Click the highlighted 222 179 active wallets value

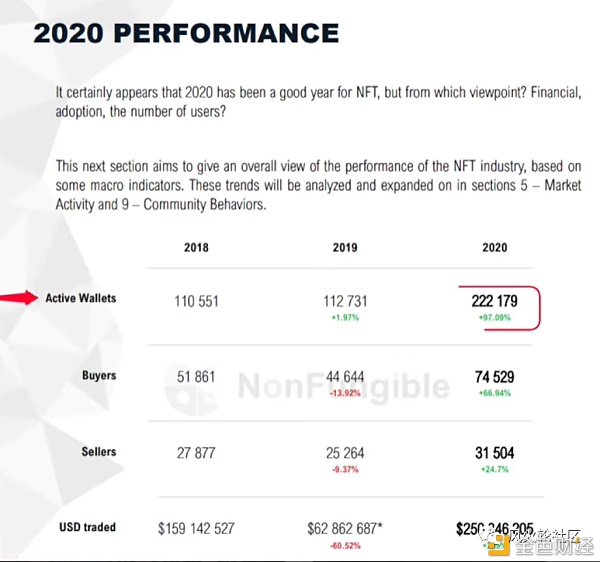(493, 301)
